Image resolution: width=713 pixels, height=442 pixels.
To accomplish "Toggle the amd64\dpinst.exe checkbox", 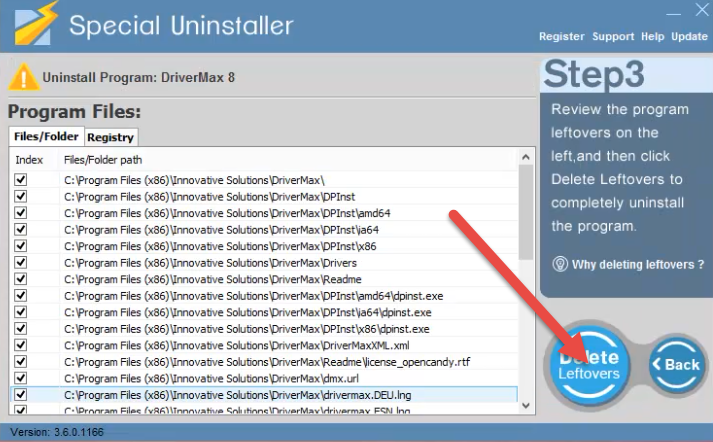I will click(20, 296).
